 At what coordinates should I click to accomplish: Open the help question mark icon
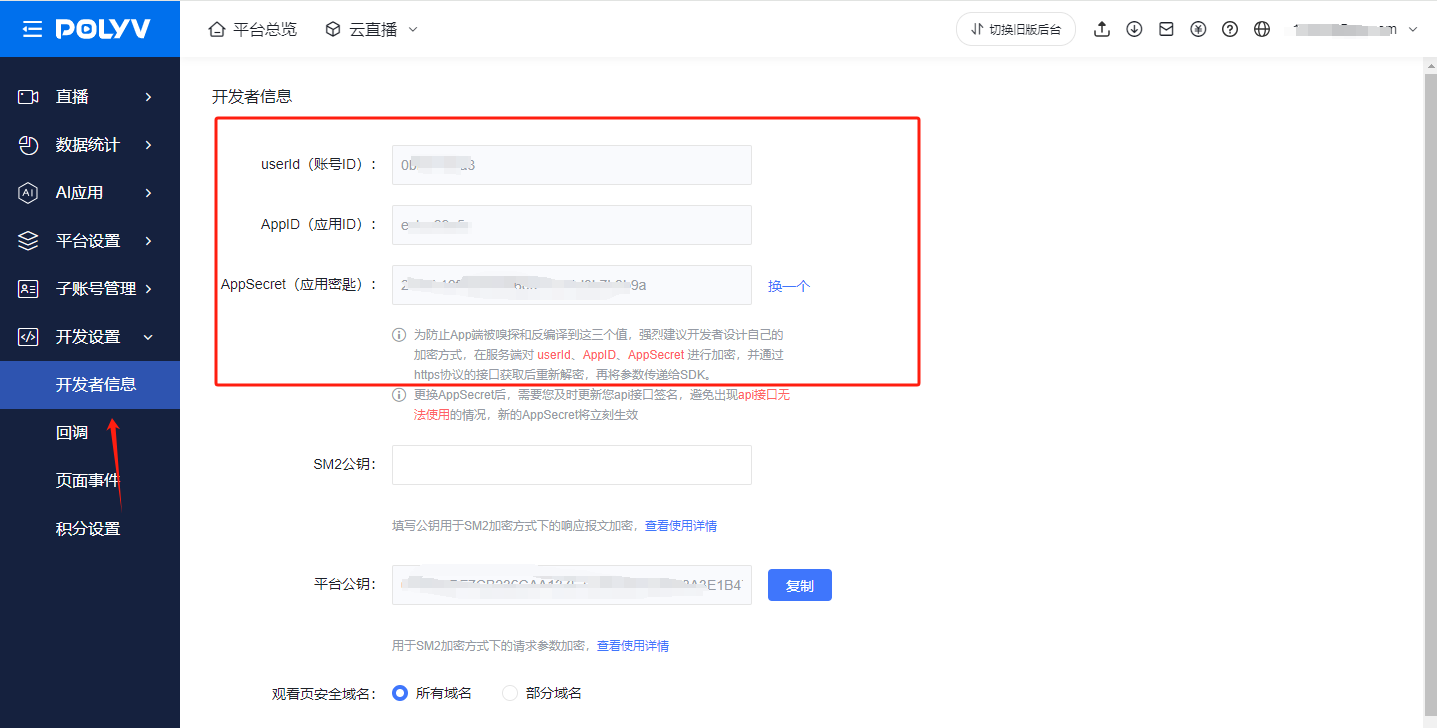pyautogui.click(x=1230, y=29)
